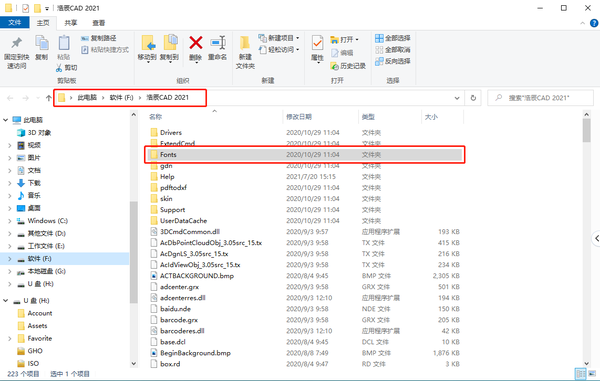600x381 pixels.
Task: Select file 3DCmdCommon.dll
Action: point(190,232)
